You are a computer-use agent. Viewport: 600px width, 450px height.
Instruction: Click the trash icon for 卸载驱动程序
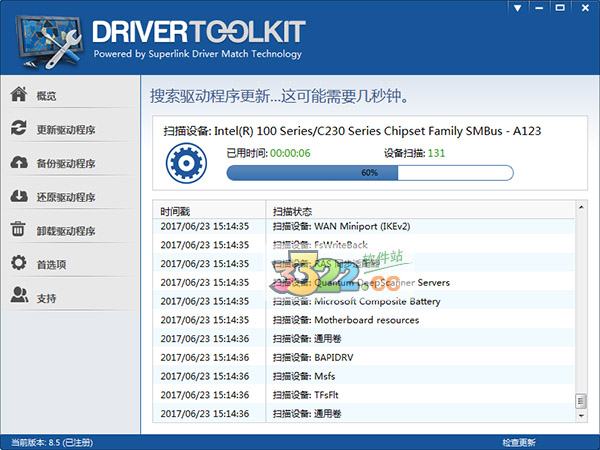coord(18,230)
